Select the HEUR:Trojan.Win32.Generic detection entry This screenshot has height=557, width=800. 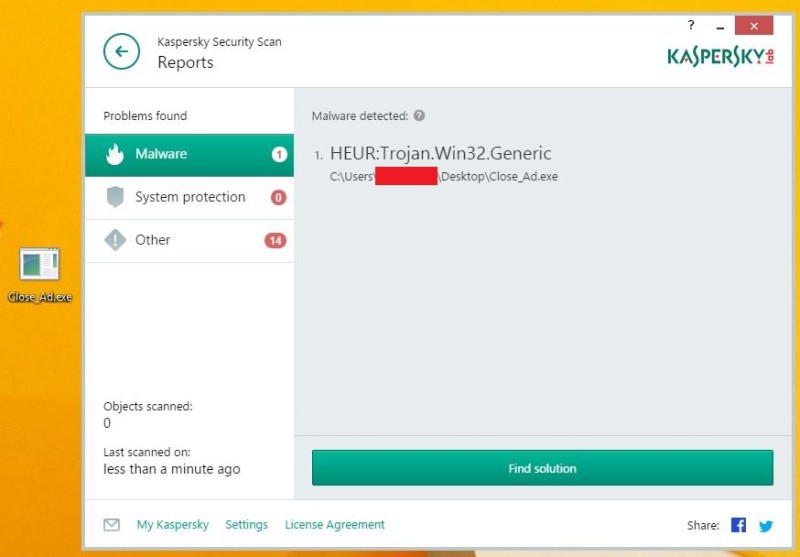pyautogui.click(x=441, y=154)
